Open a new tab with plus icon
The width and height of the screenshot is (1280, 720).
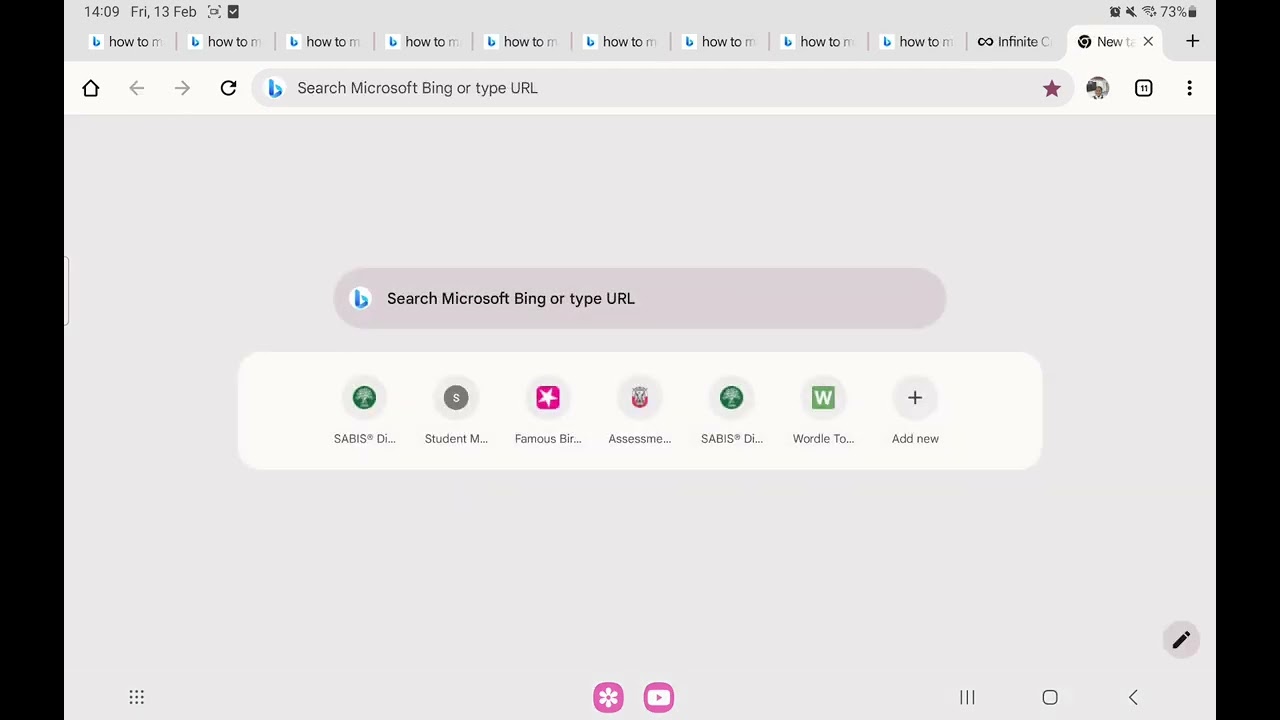1192,41
